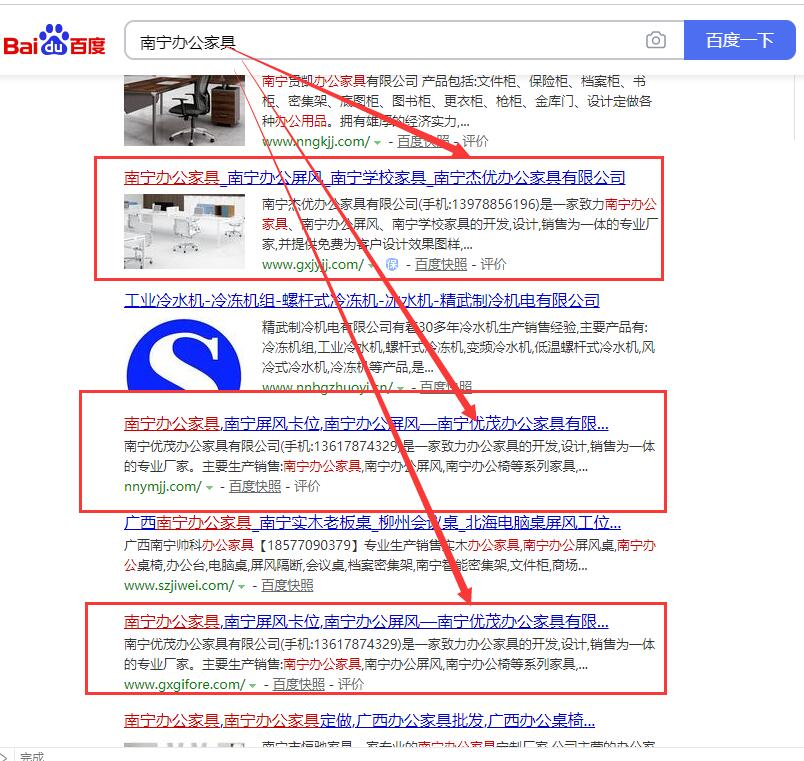Open www.szjiwei.com/ URL link
The image size is (804, 761).
179,586
